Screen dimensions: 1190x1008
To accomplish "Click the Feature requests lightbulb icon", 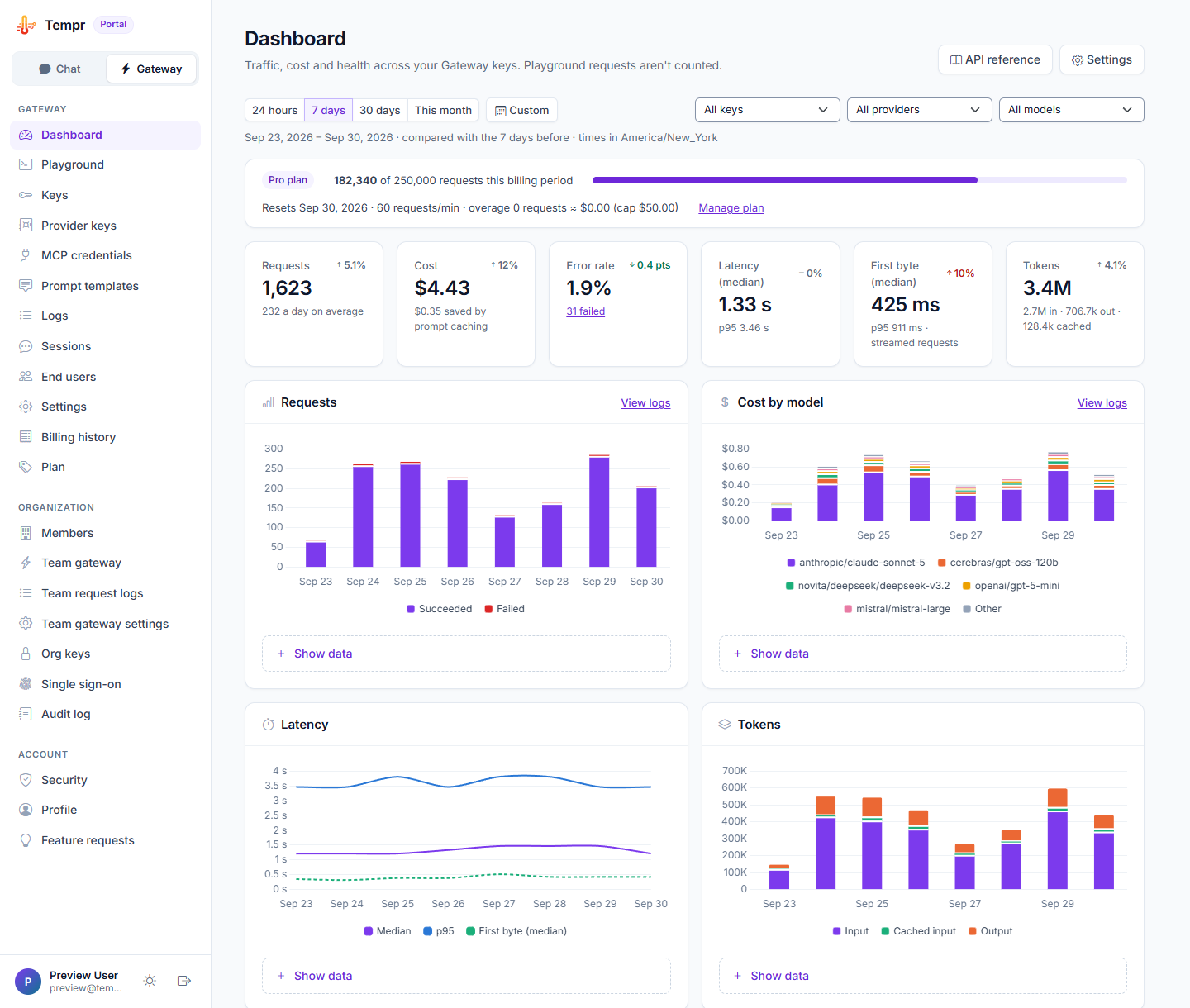I will (x=26, y=840).
